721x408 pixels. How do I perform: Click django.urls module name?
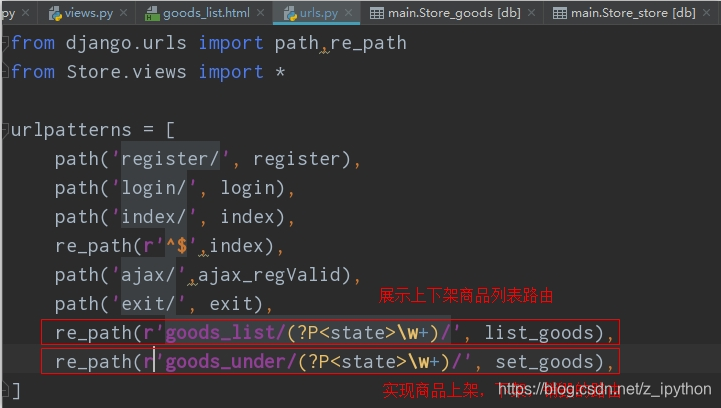126,43
